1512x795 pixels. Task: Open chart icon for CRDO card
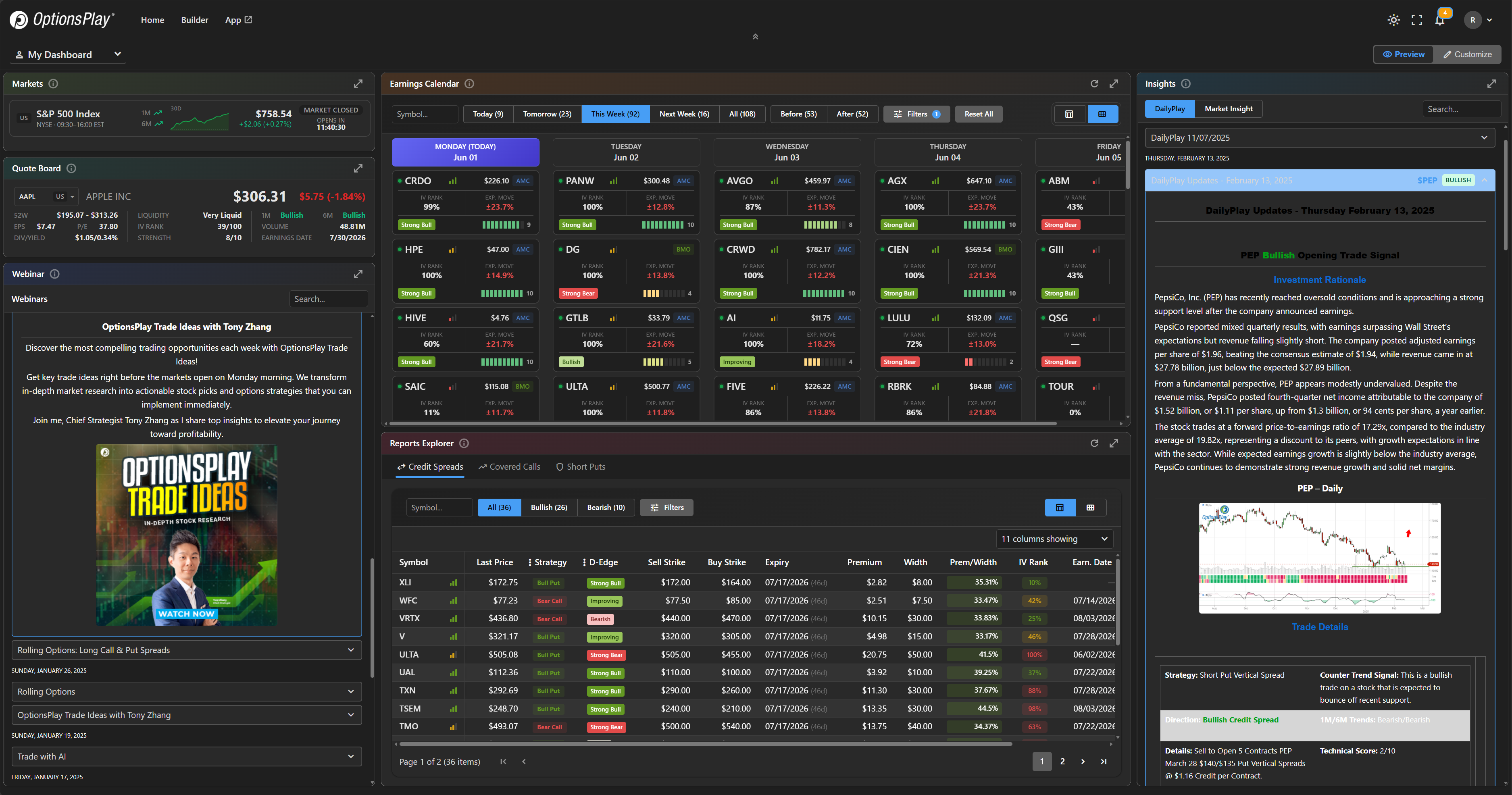coord(452,181)
